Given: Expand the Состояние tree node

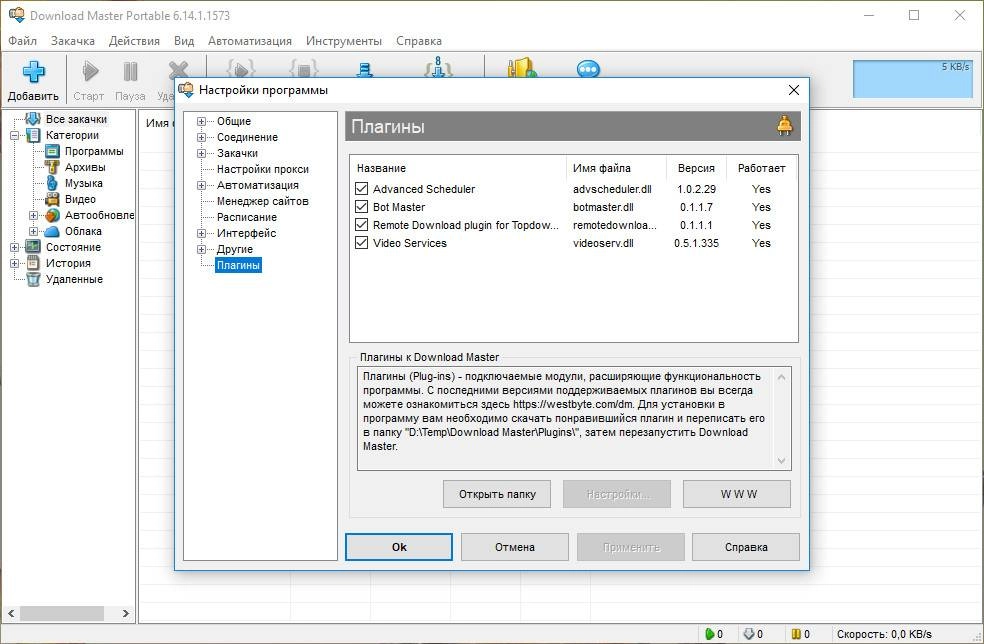Looking at the screenshot, I should 14,247.
